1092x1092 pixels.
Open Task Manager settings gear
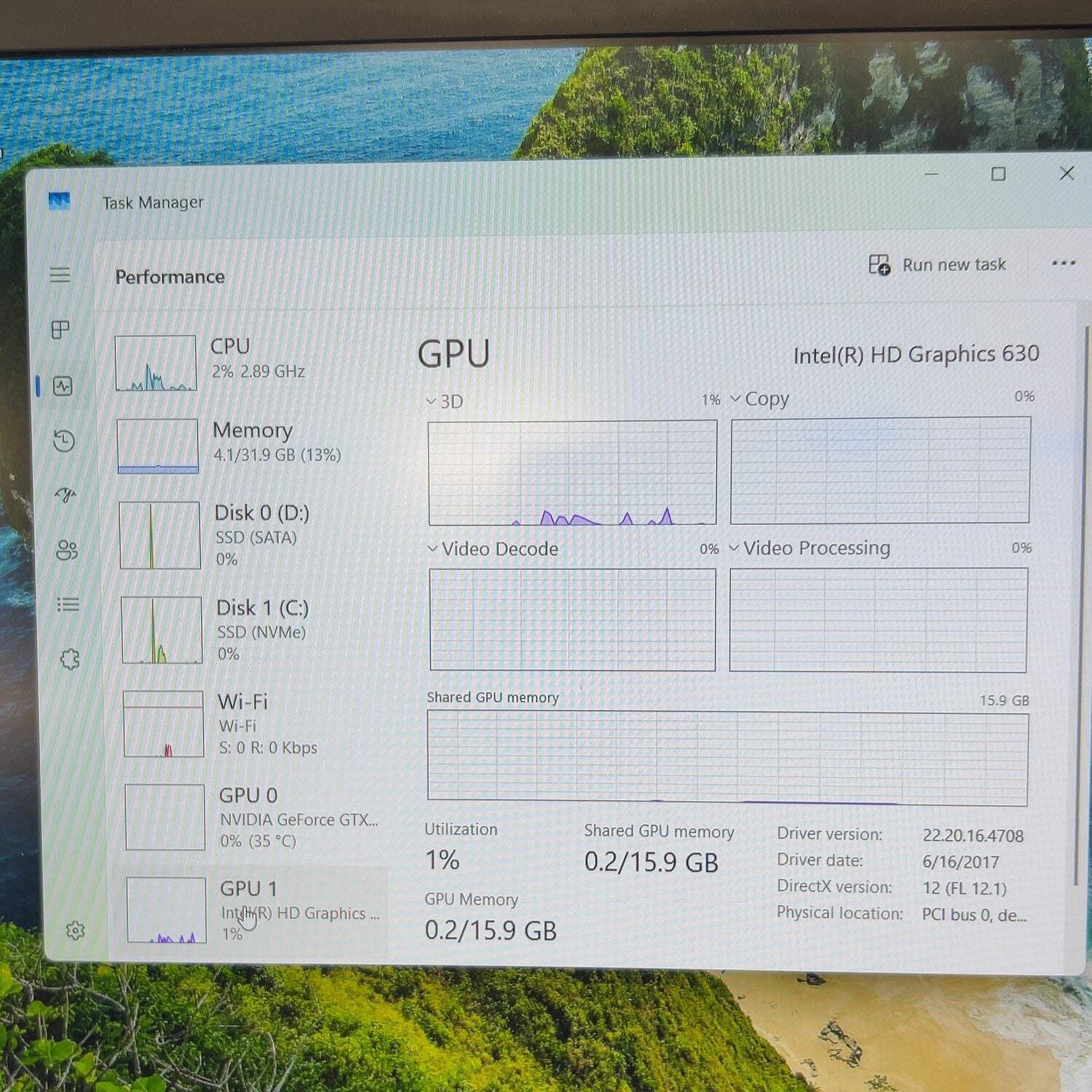click(x=76, y=930)
